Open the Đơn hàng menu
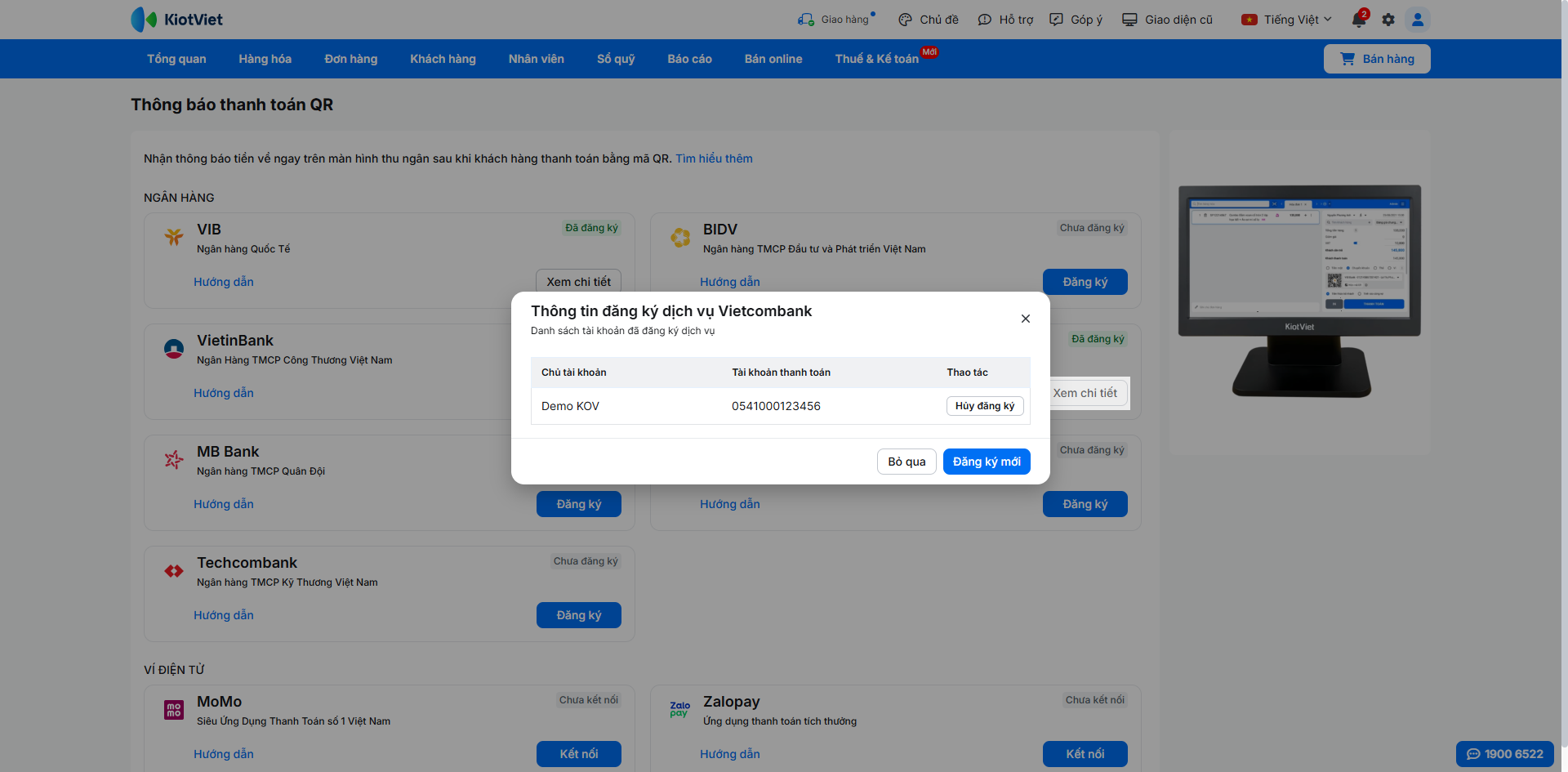Screen dimensions: 1568x772 pyautogui.click(x=351, y=59)
